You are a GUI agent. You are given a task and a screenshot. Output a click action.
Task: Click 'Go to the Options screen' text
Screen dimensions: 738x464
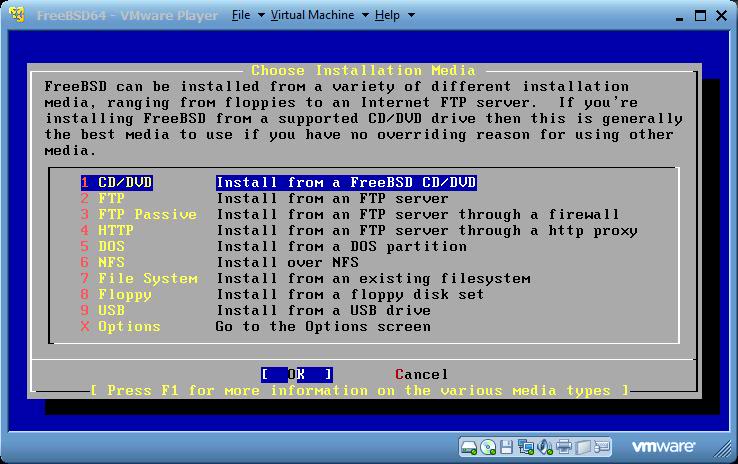point(323,327)
